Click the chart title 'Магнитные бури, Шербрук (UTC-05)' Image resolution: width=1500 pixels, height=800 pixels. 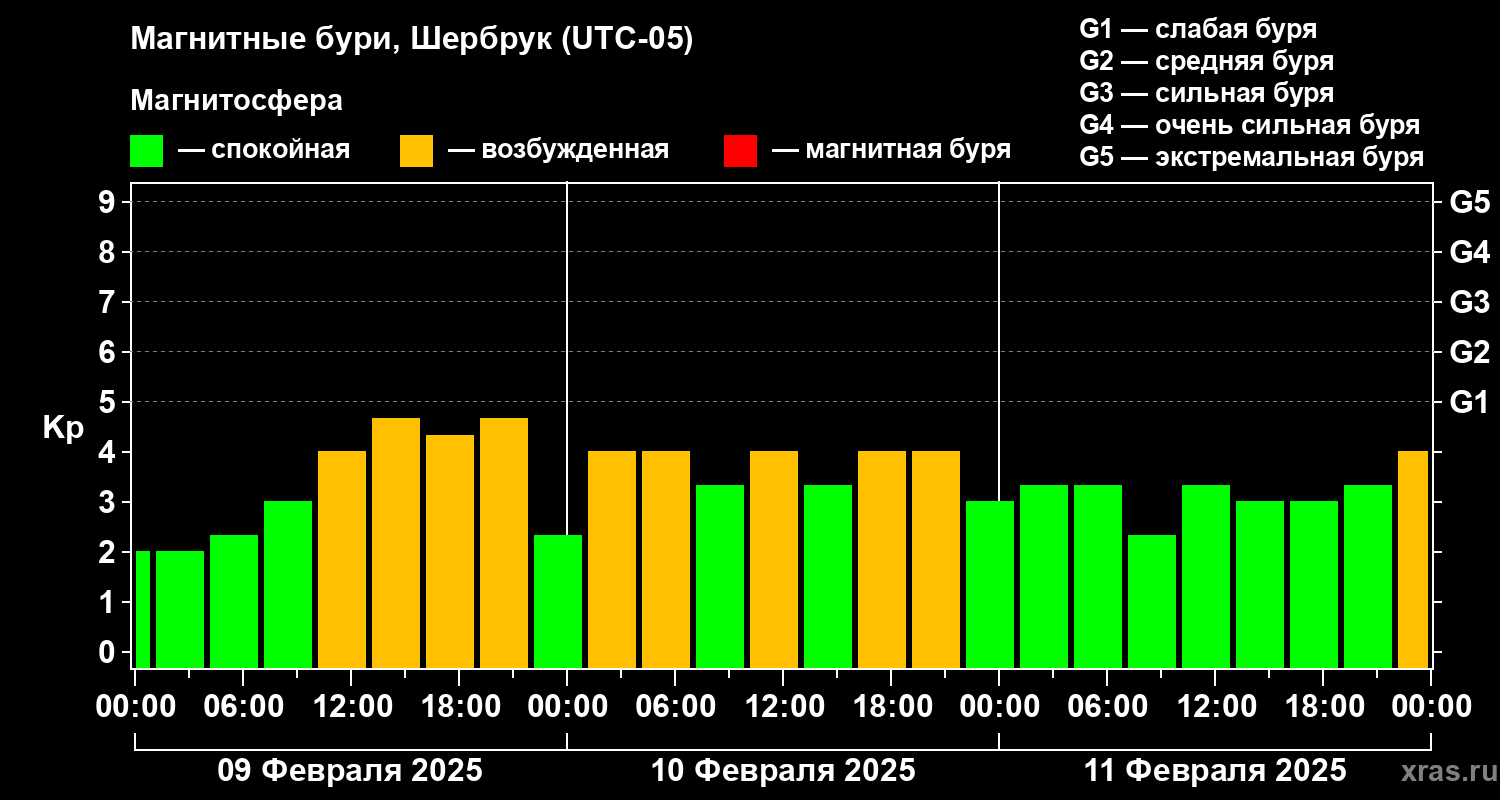[x=411, y=40]
